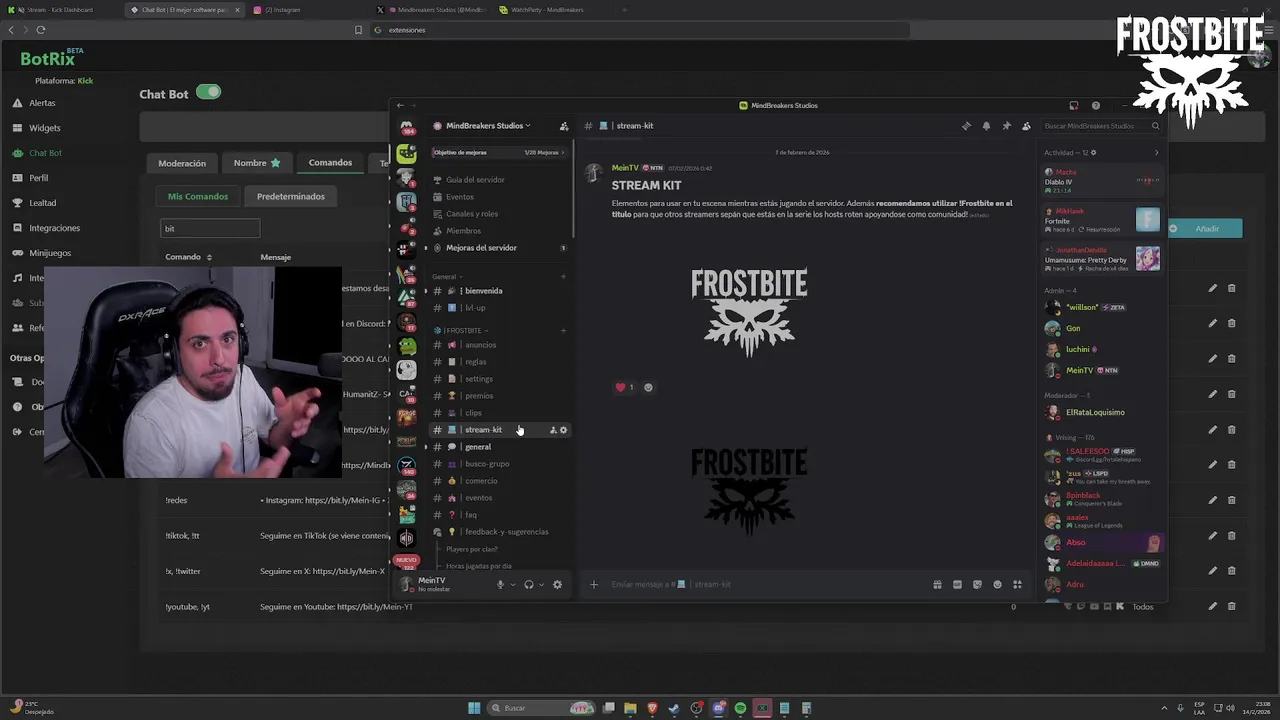Open the Threads icon in channel header
This screenshot has width=1280, height=720.
click(966, 126)
